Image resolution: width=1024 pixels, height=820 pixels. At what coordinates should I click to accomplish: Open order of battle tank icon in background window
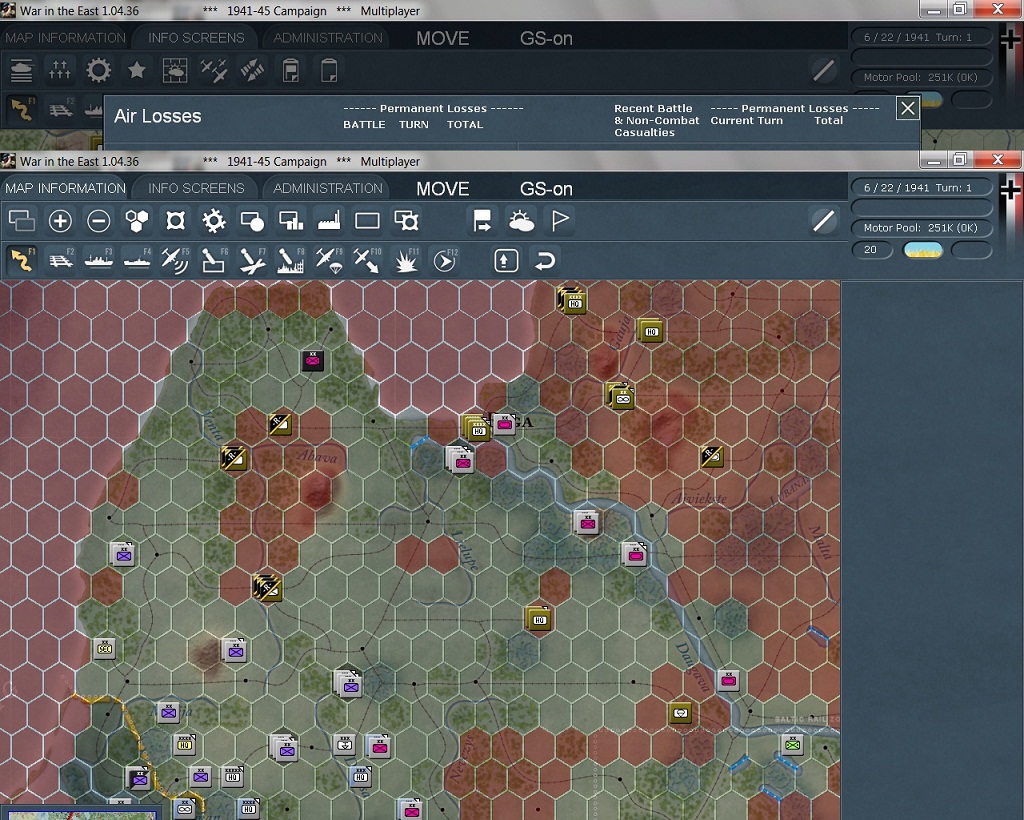click(x=22, y=70)
